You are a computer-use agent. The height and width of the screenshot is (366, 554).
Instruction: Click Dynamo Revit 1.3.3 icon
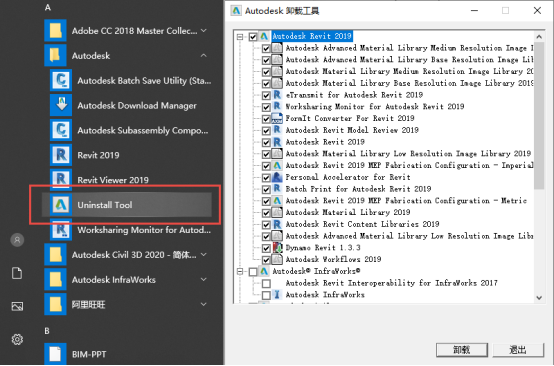(277, 248)
